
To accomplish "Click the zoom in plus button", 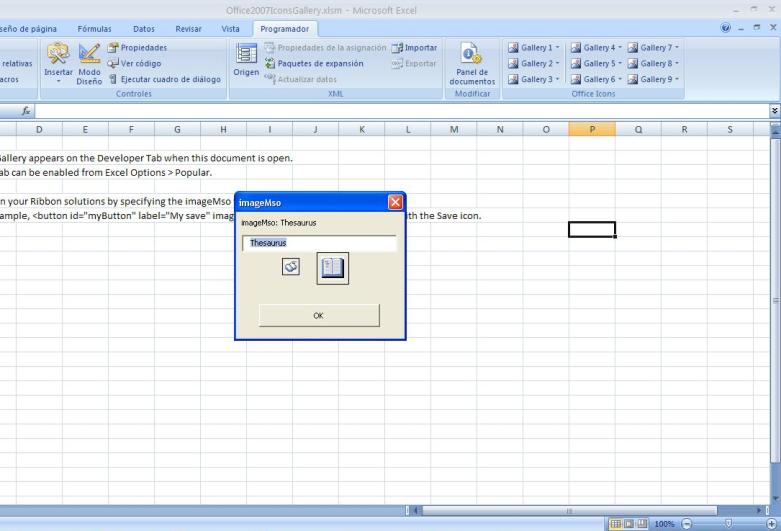I will [769, 523].
